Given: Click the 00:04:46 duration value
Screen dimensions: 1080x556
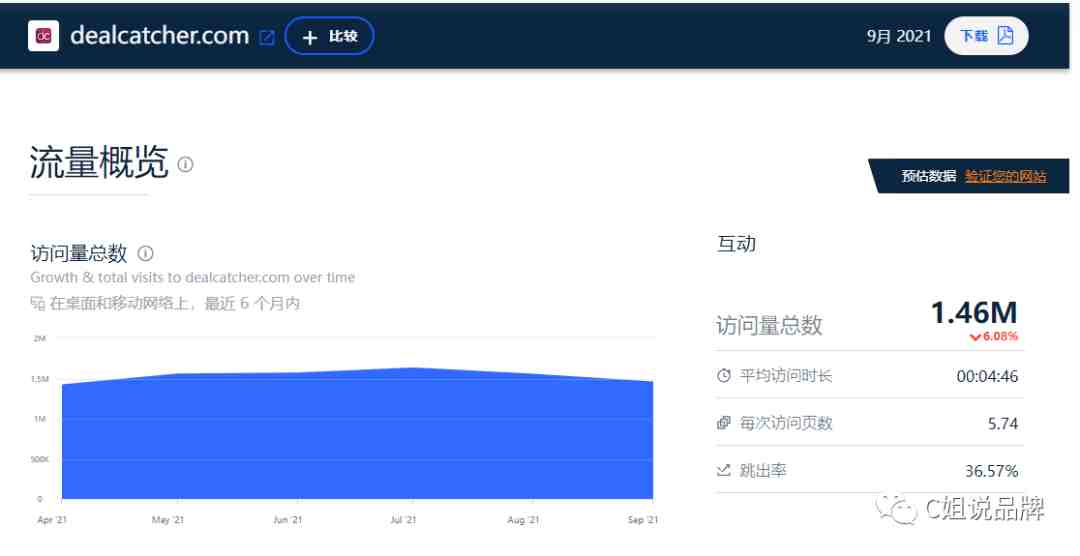Looking at the screenshot, I should (x=987, y=376).
